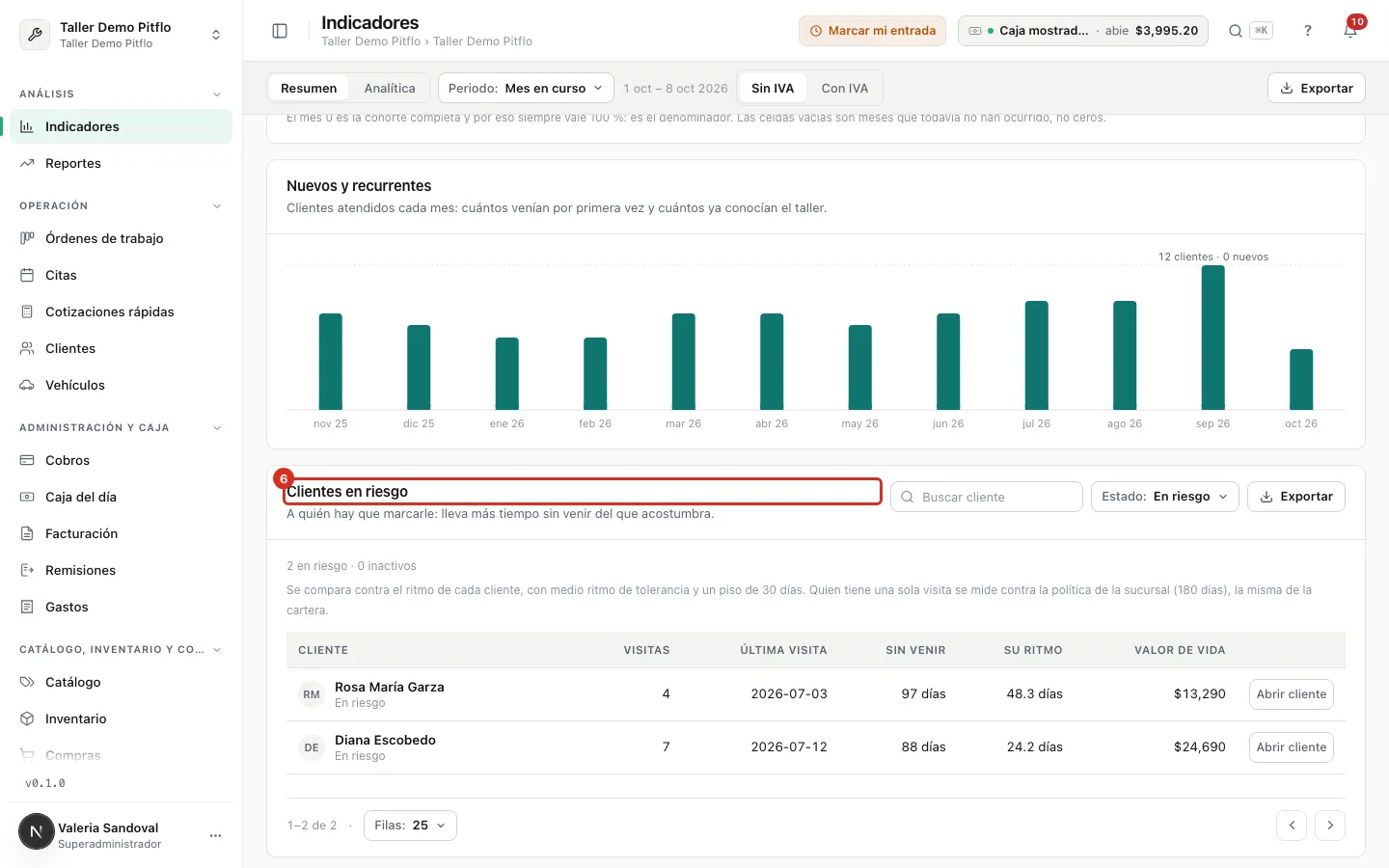1389x868 pixels.
Task: Switch amounts to Con IVA
Action: pyautogui.click(x=845, y=88)
